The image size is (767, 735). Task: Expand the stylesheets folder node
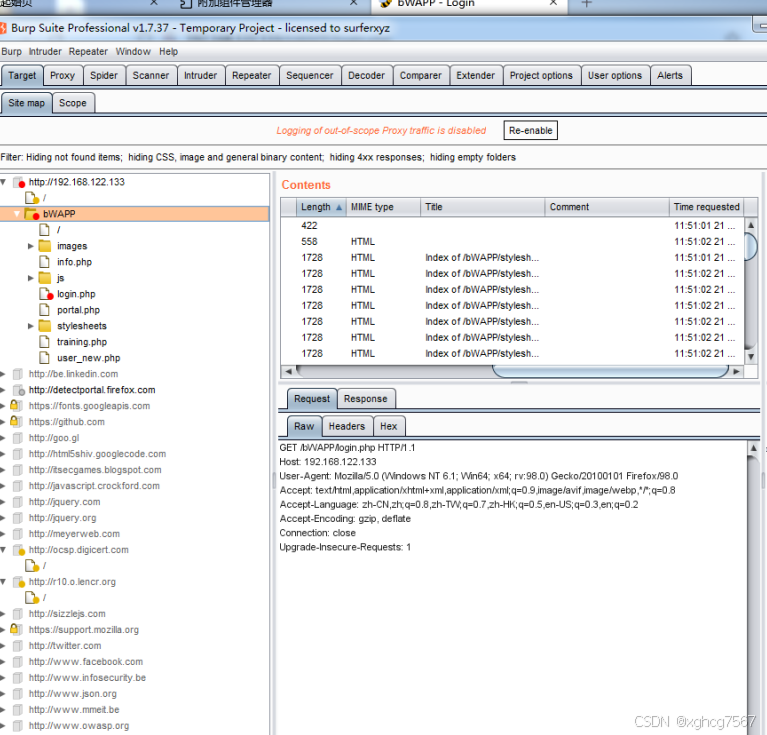point(30,326)
